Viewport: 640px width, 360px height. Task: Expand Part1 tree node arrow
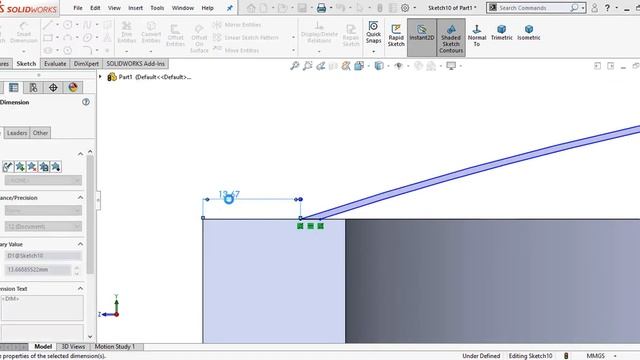[100, 77]
